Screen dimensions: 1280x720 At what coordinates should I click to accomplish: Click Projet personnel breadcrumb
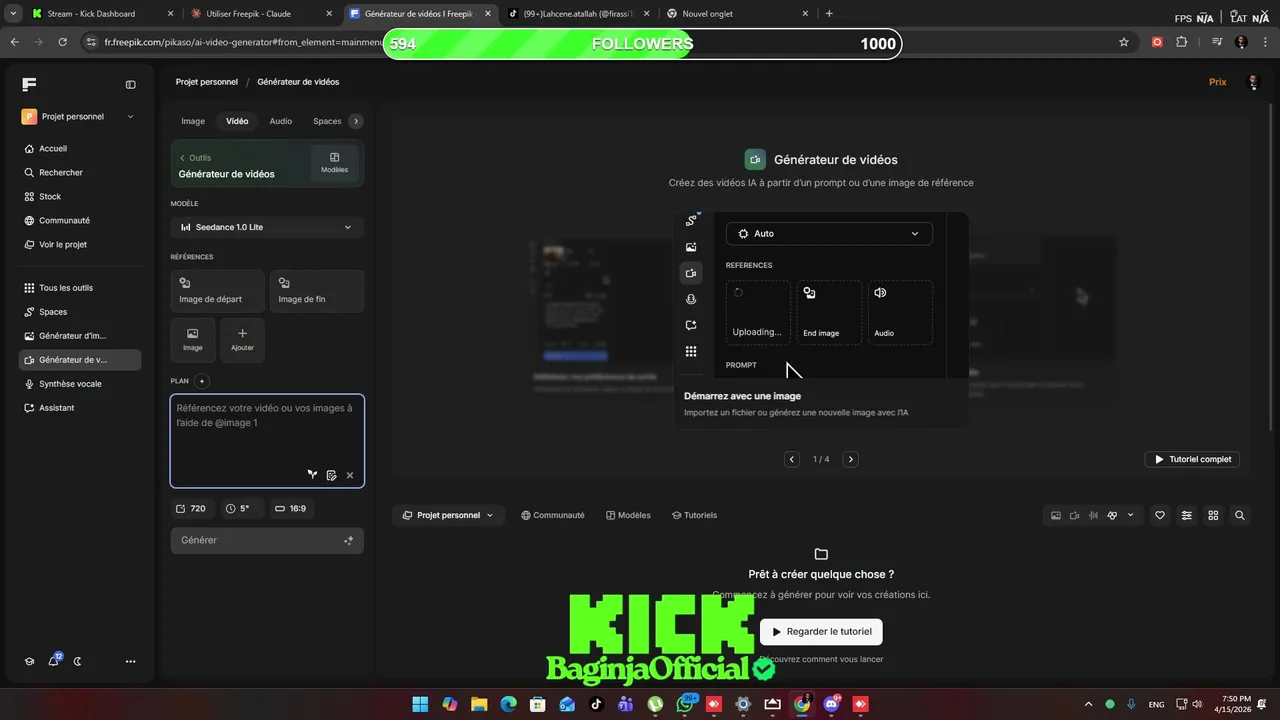(x=207, y=82)
